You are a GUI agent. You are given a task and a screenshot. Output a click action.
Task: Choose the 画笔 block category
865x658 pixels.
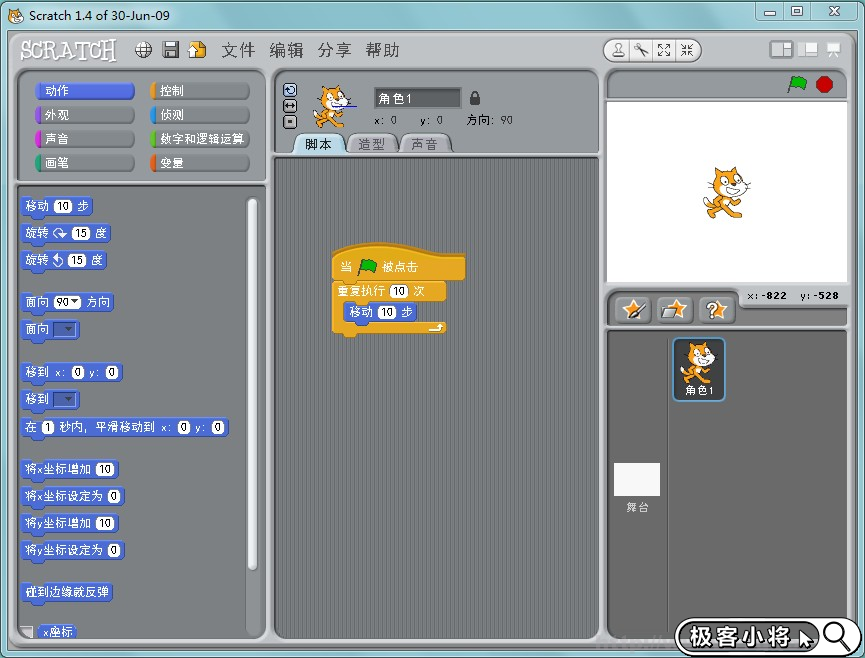coord(84,162)
